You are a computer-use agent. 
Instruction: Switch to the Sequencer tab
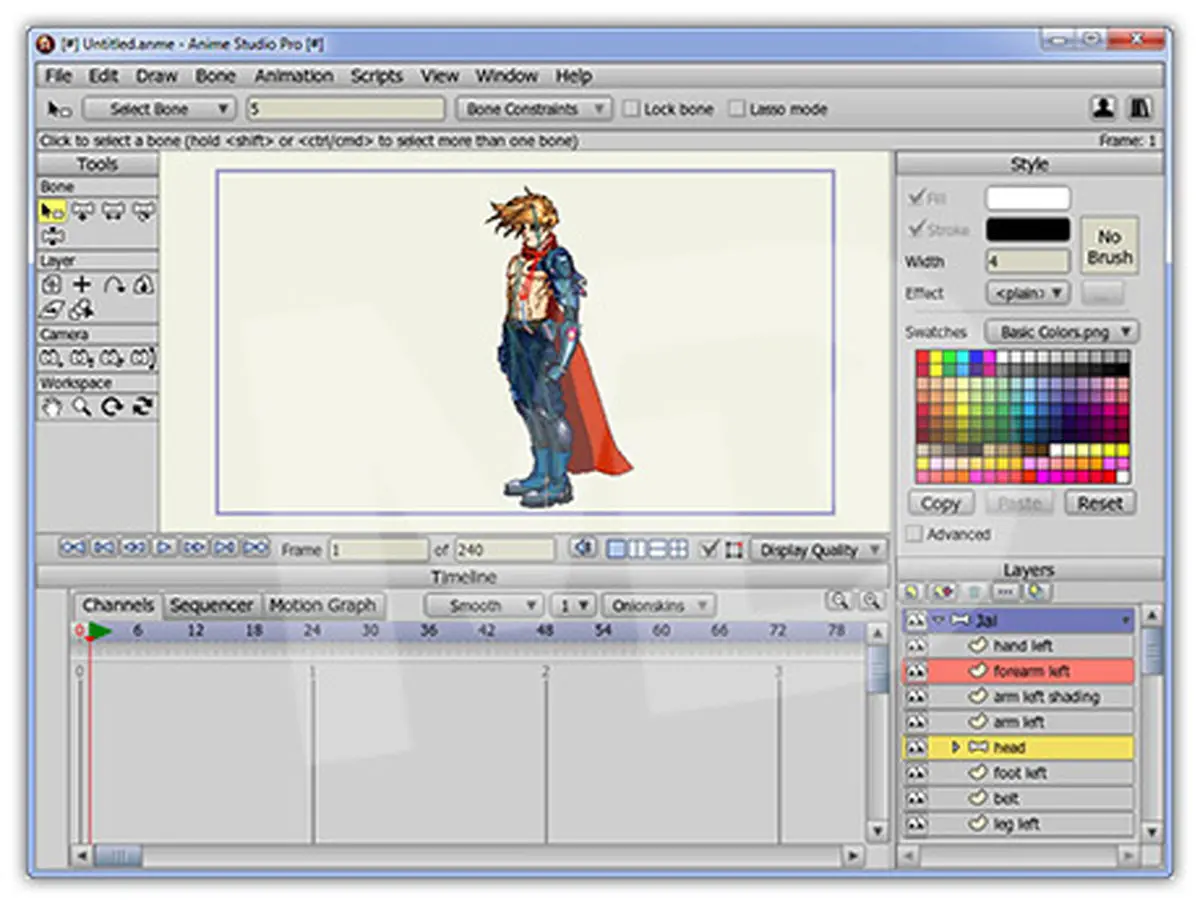(211, 605)
